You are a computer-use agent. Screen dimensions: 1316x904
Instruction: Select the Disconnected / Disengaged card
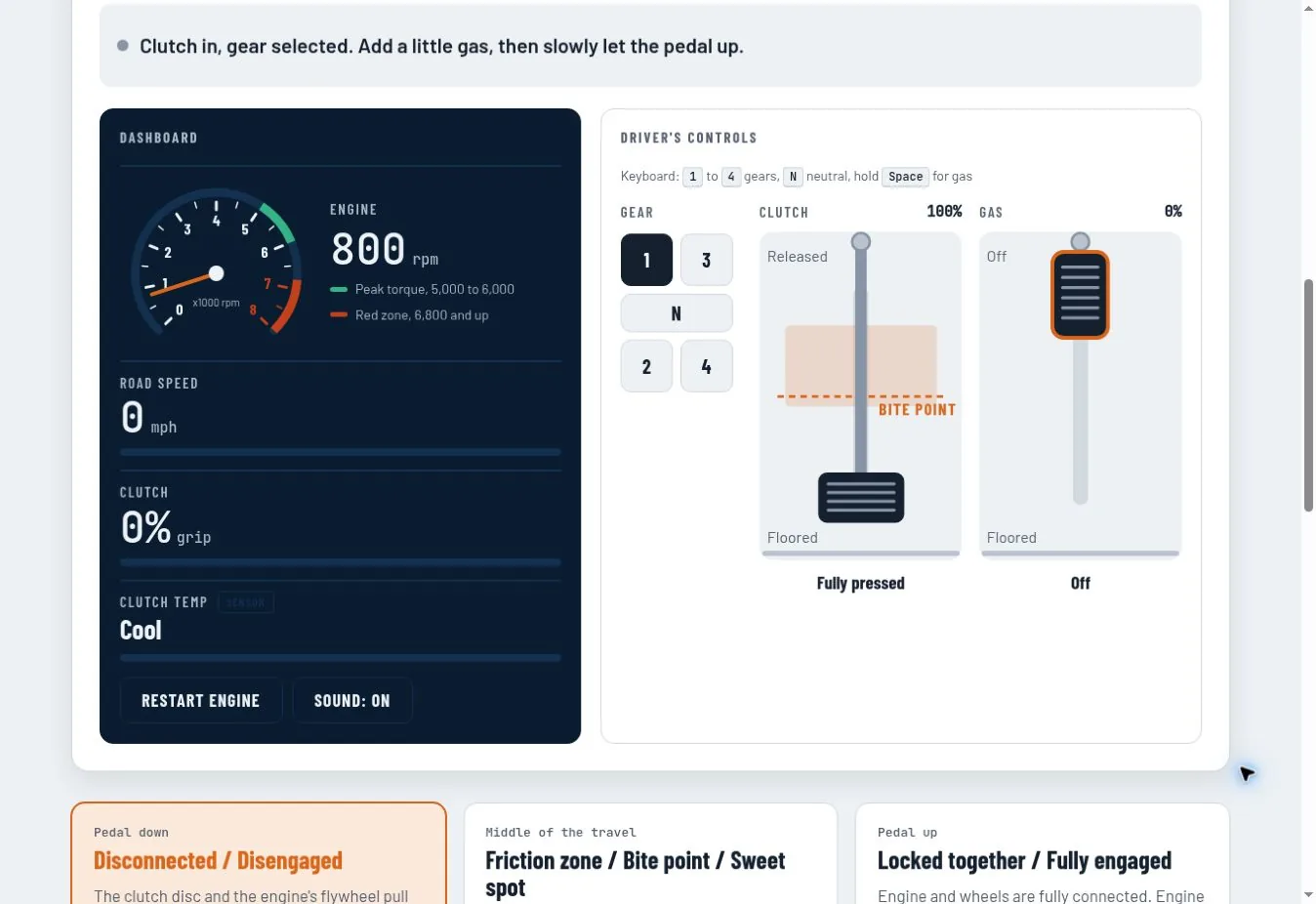click(259, 853)
